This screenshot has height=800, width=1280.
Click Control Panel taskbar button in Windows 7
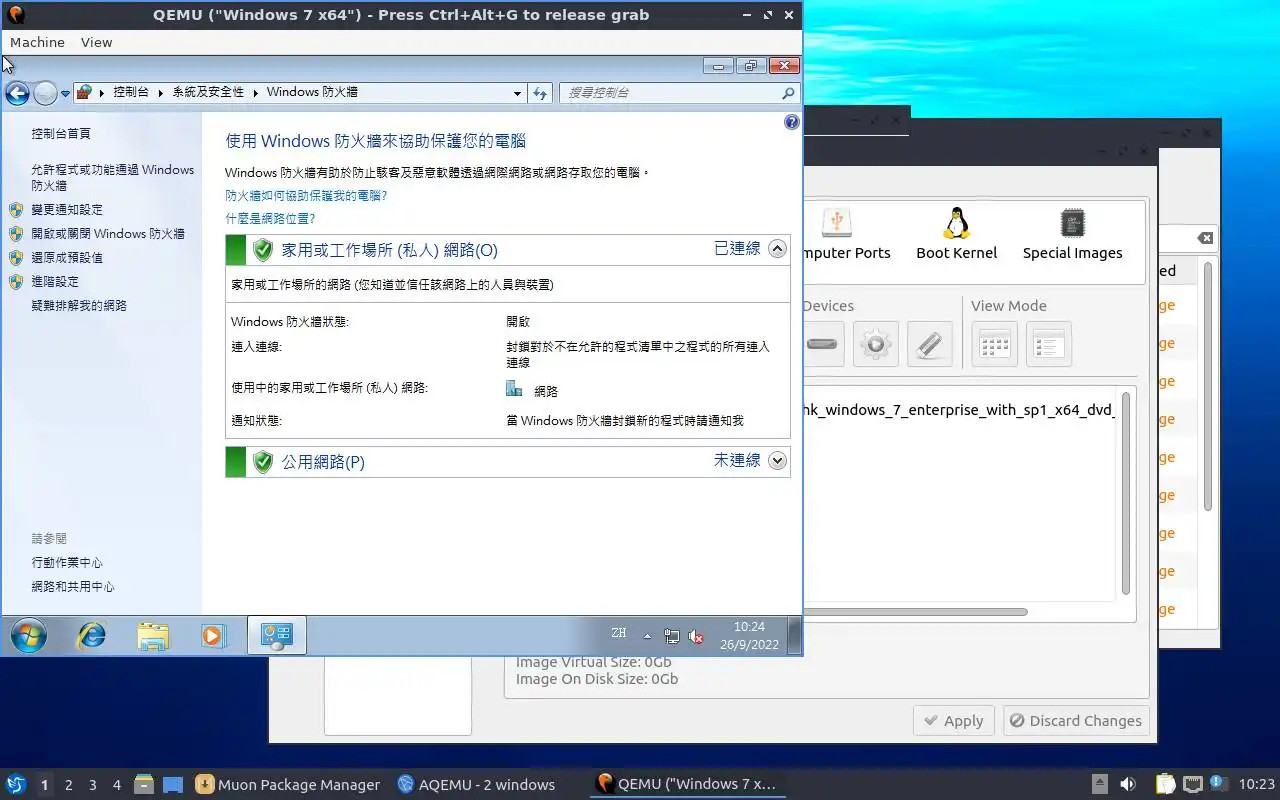click(276, 635)
